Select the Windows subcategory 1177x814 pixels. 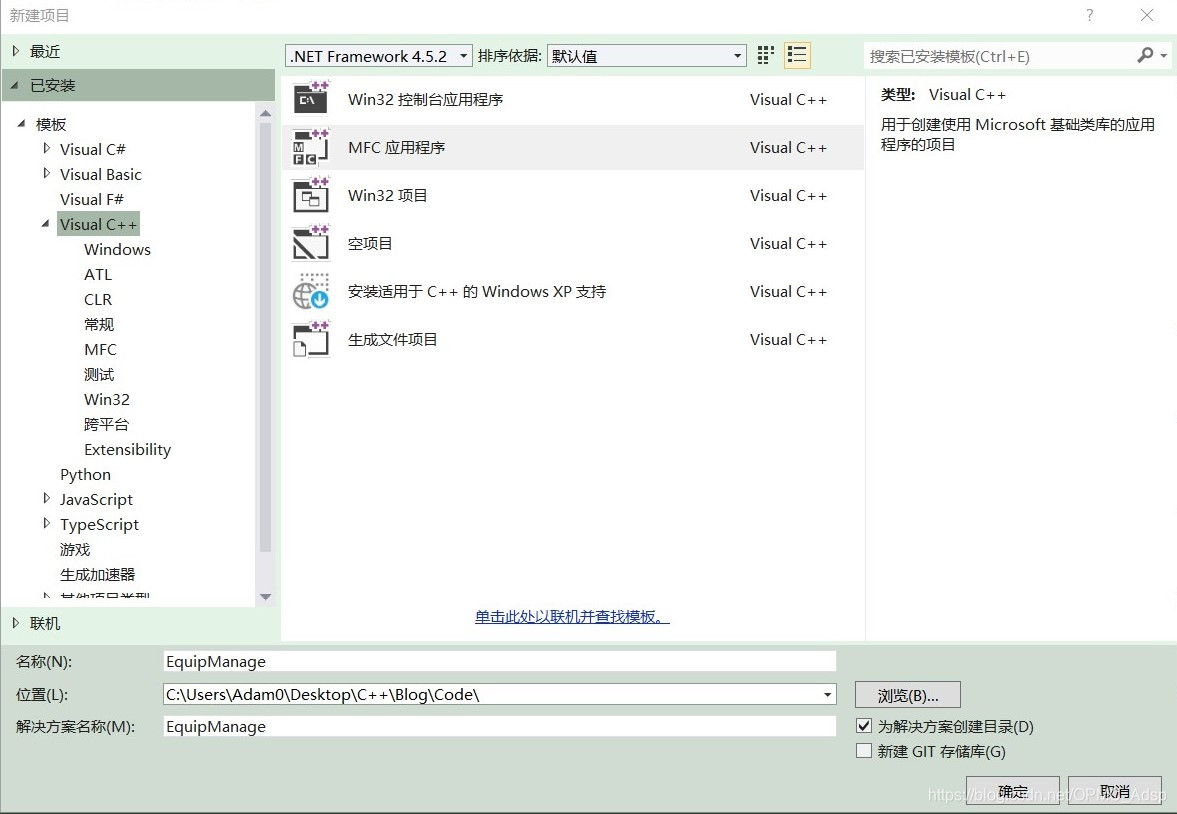(117, 249)
